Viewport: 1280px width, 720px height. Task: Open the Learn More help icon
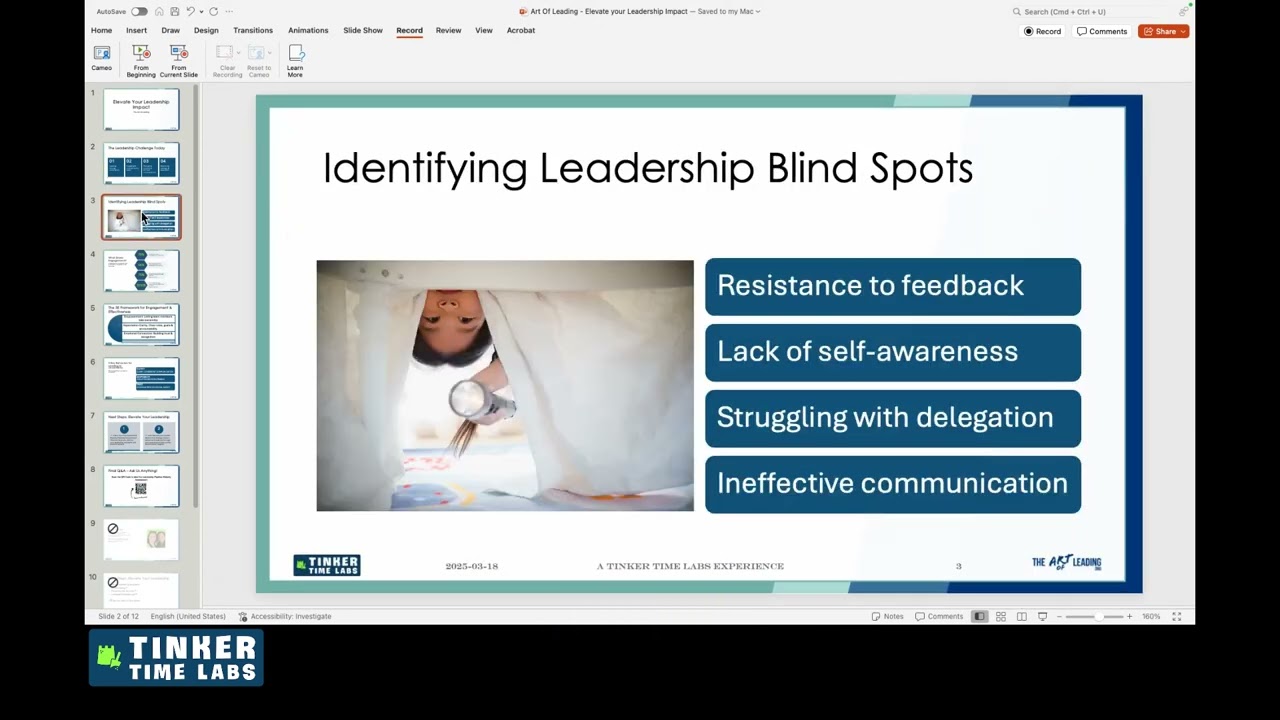(295, 53)
